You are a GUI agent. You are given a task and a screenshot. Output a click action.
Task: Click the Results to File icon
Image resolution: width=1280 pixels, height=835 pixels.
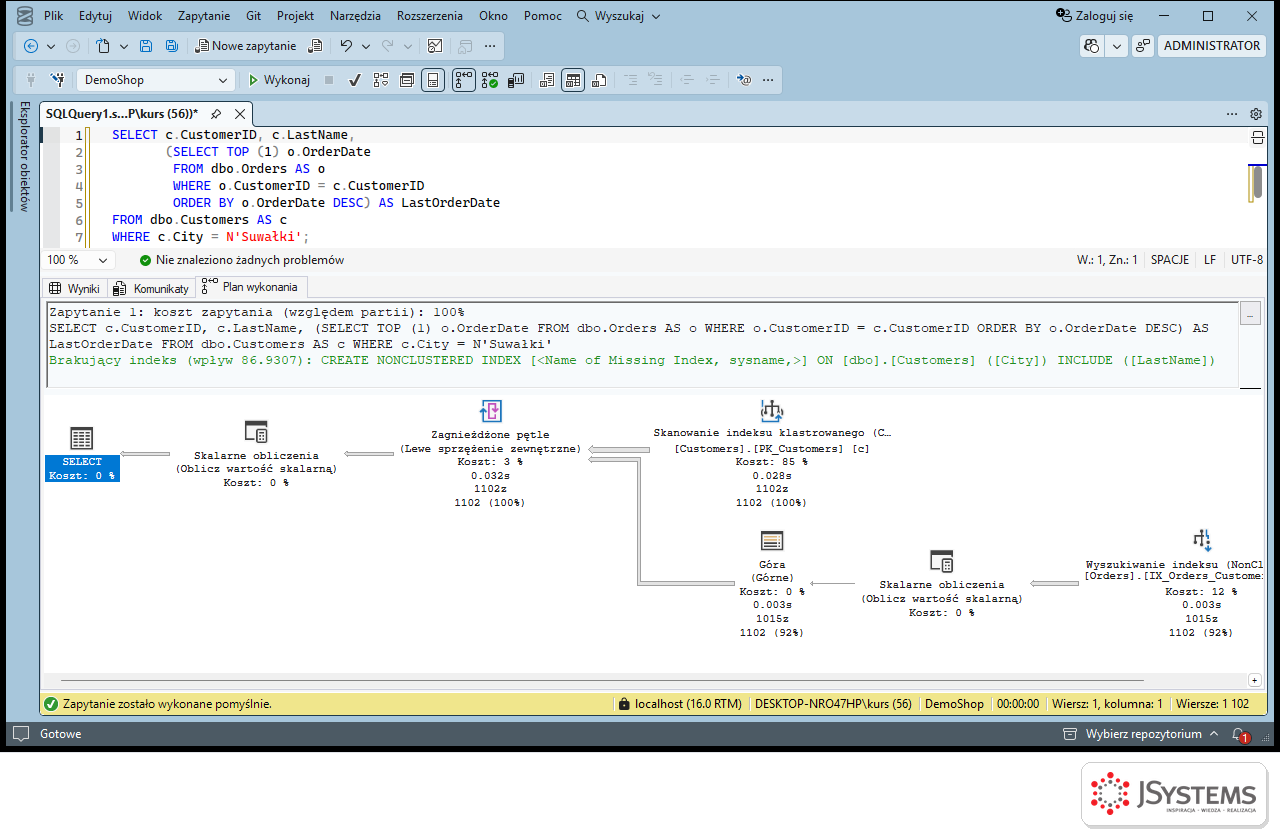click(x=598, y=80)
